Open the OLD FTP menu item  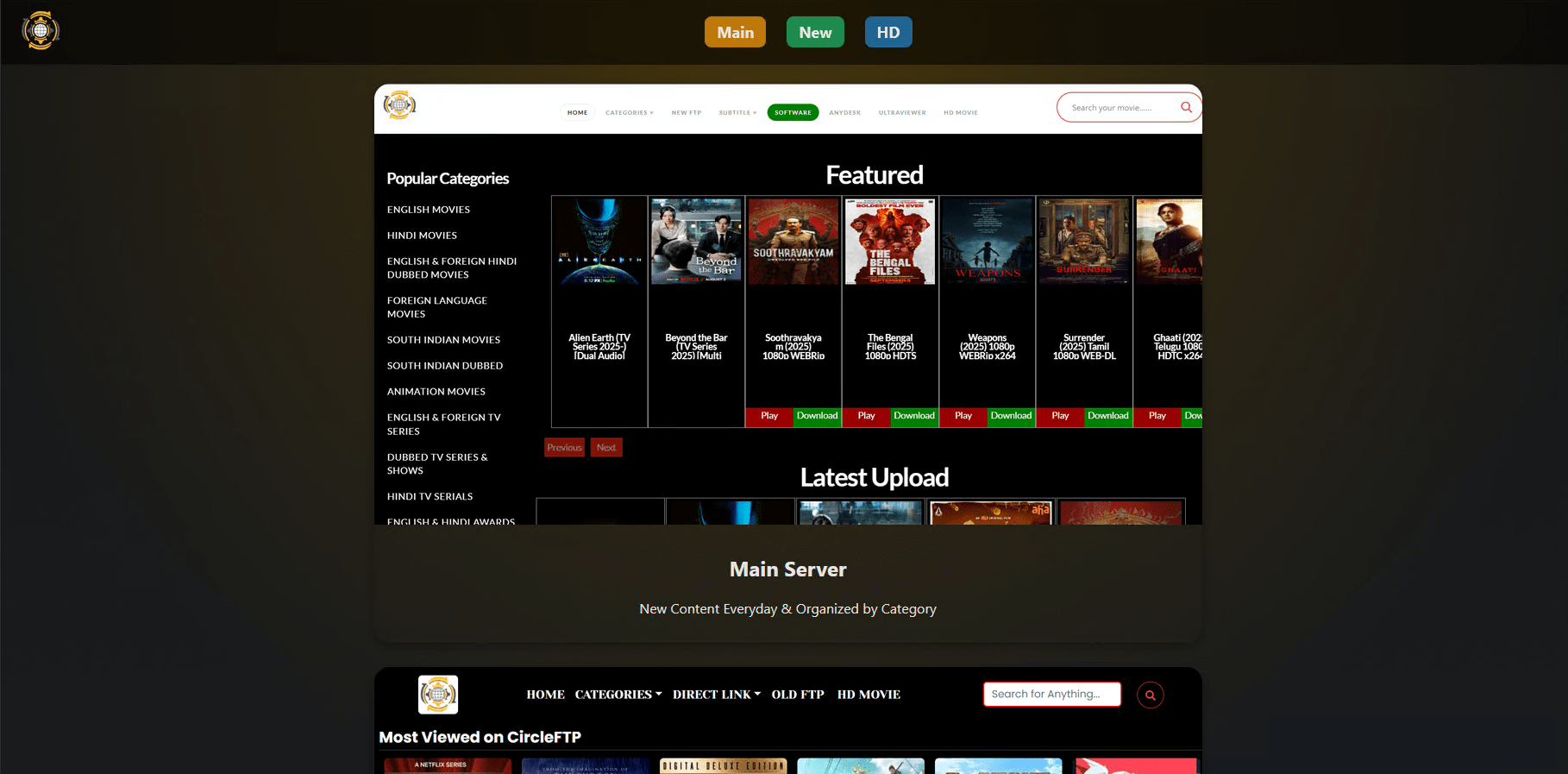[x=798, y=695]
